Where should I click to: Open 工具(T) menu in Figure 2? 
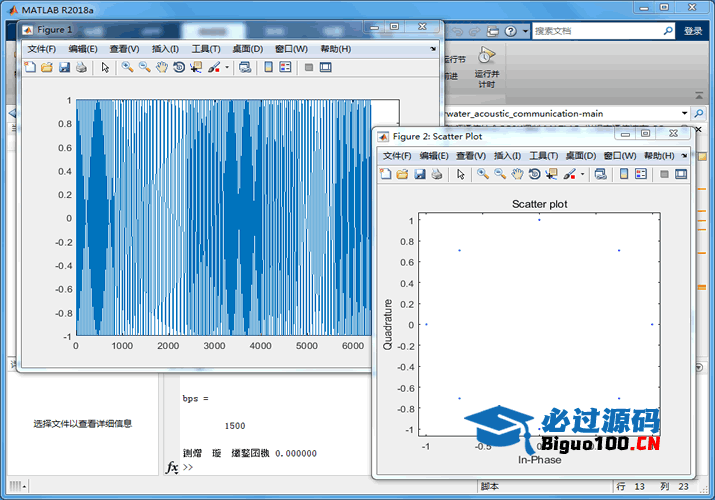pyautogui.click(x=544, y=156)
